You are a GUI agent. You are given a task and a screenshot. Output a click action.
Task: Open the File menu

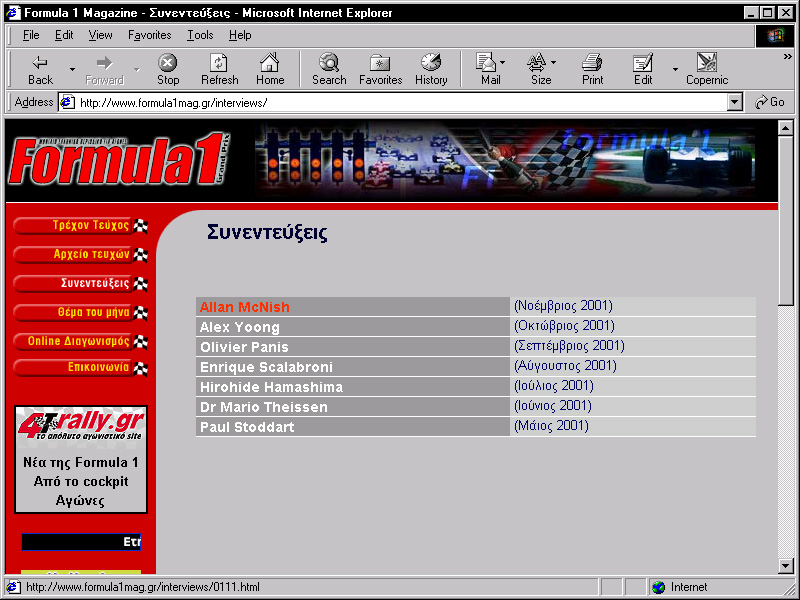(31, 35)
